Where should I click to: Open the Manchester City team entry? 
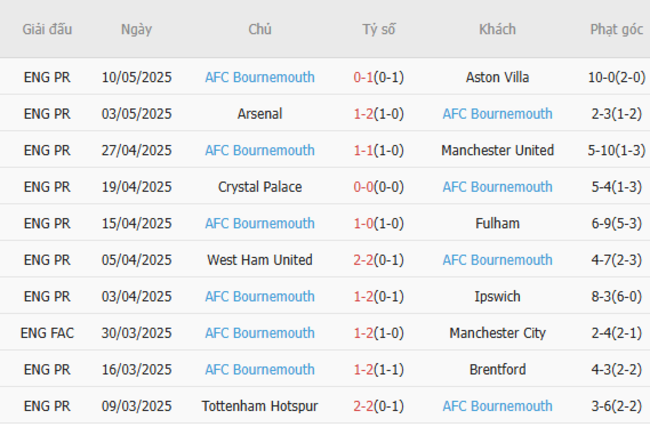point(497,333)
